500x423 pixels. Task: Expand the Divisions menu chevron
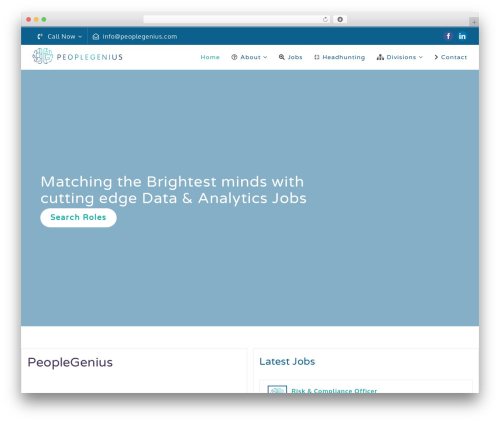click(x=421, y=57)
